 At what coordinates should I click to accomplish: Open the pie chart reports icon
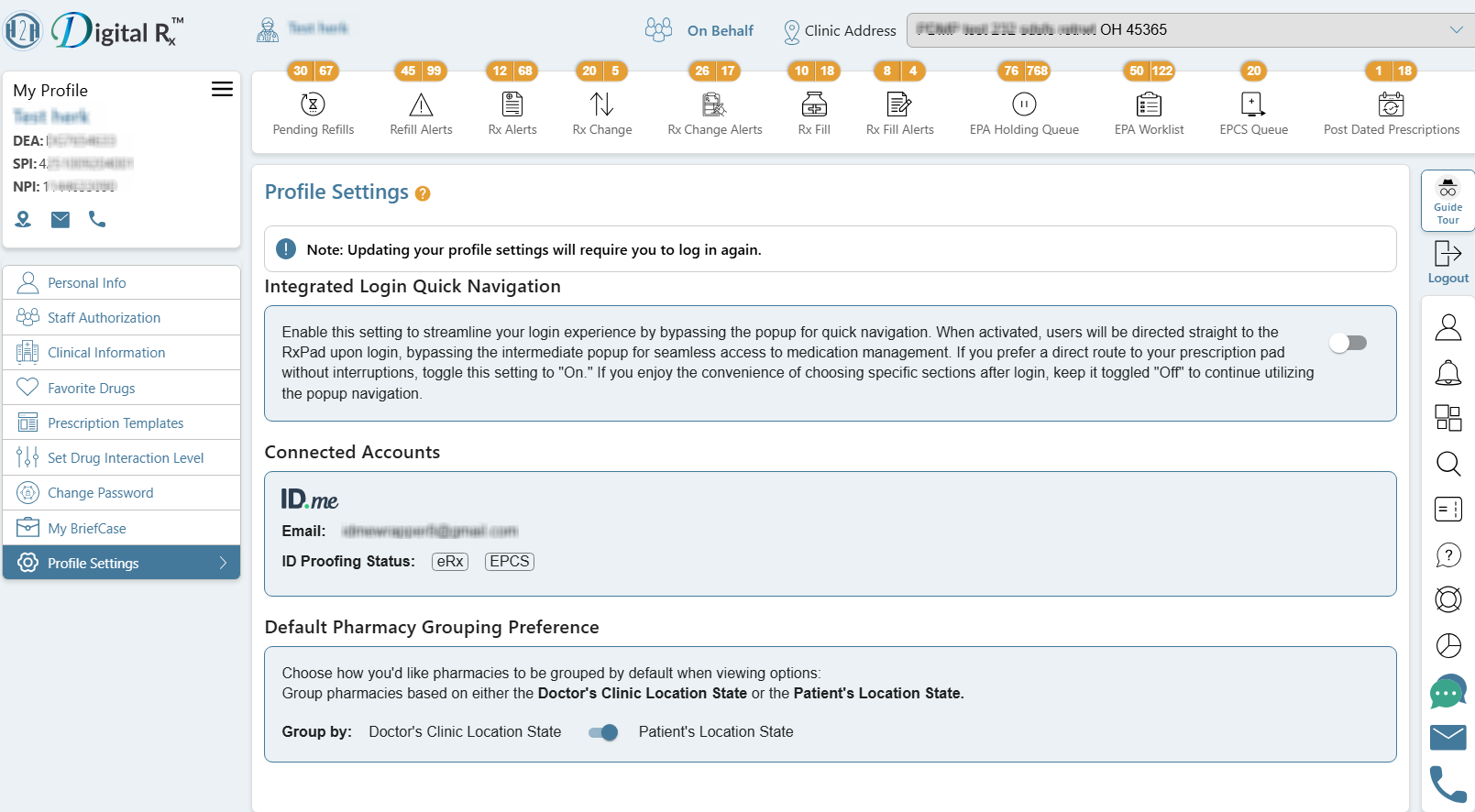point(1448,645)
